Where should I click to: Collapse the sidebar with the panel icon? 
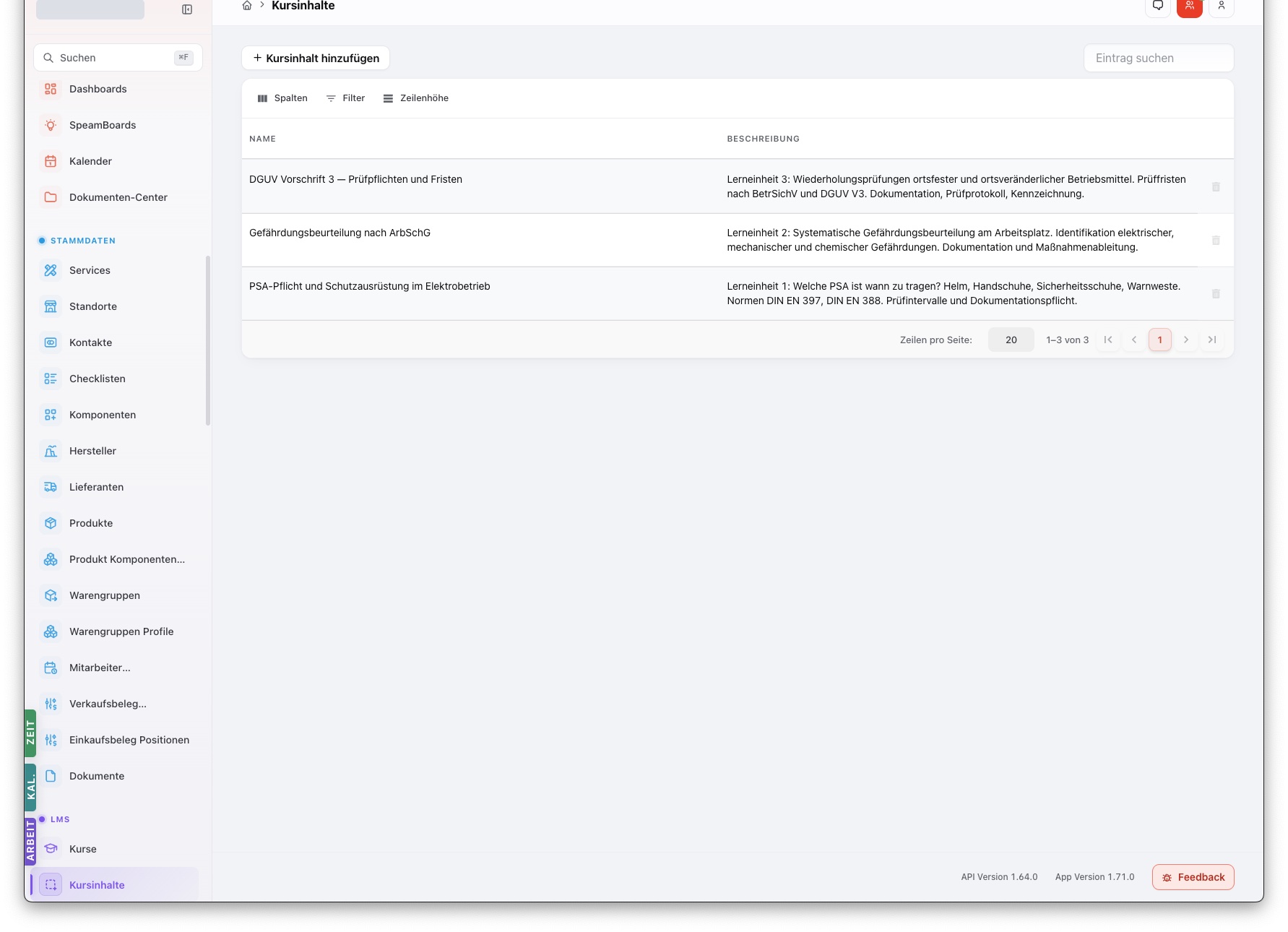(x=187, y=9)
